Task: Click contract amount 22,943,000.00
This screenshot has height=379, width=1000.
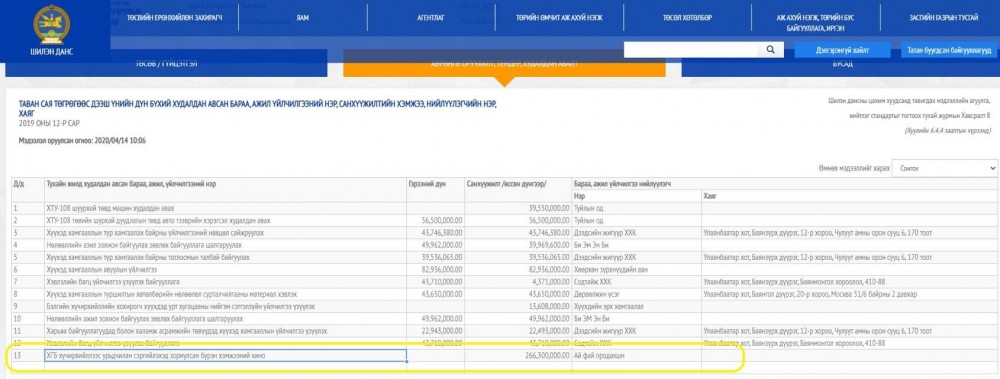Action: [442, 331]
